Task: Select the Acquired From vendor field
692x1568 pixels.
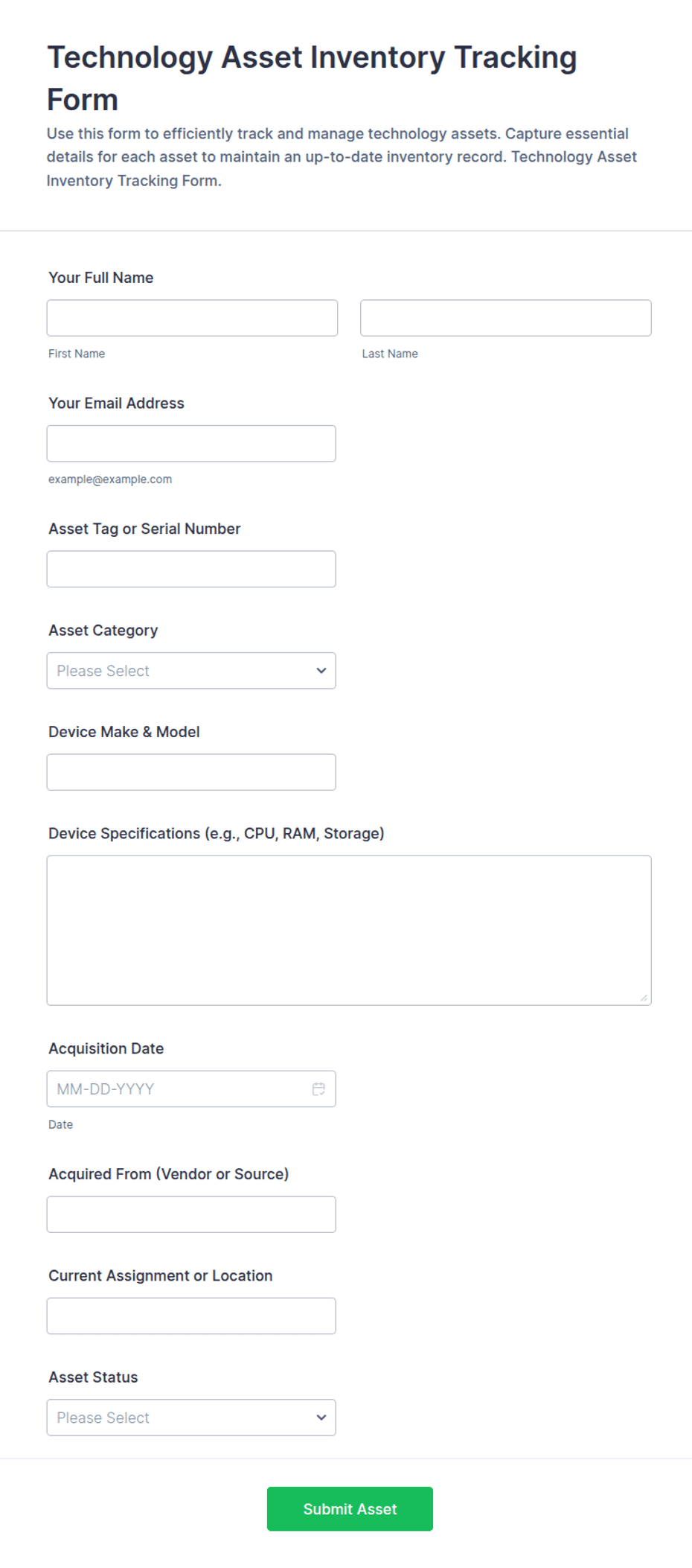Action: coord(191,1214)
